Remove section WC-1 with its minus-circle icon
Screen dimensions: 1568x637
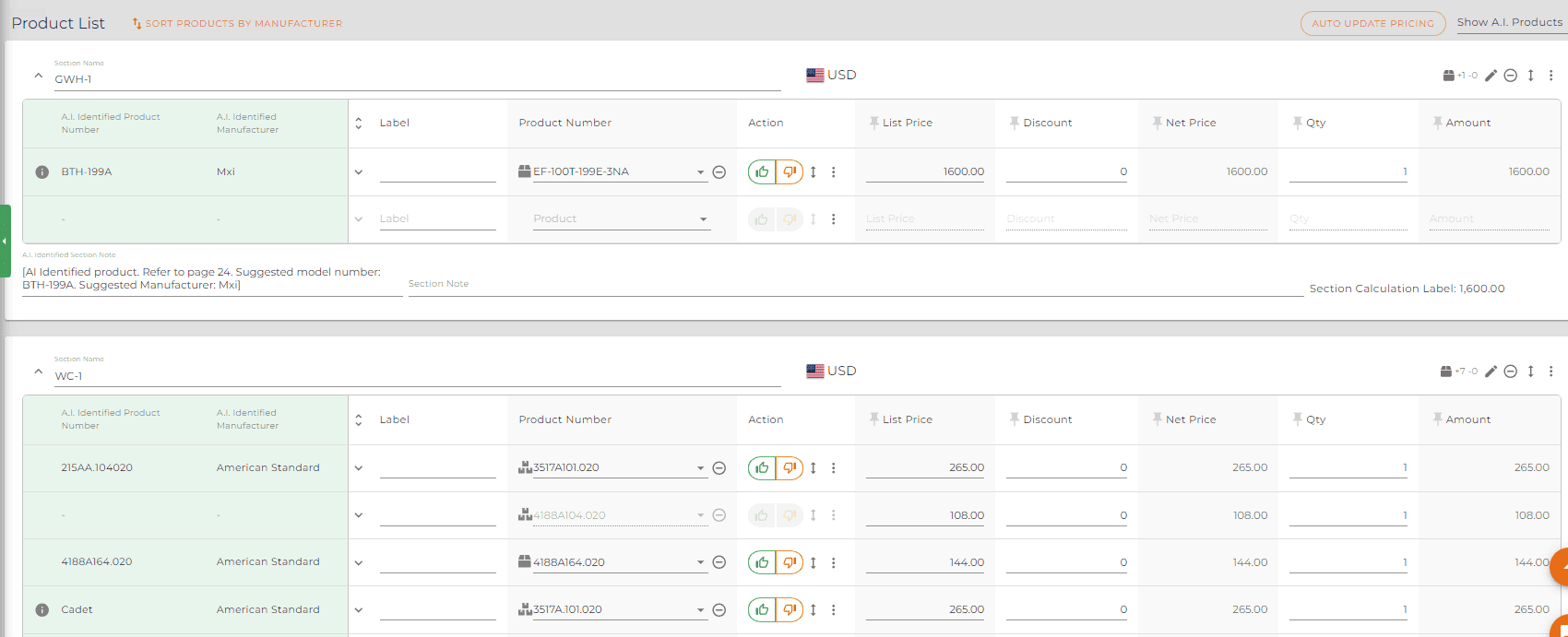pos(1511,372)
